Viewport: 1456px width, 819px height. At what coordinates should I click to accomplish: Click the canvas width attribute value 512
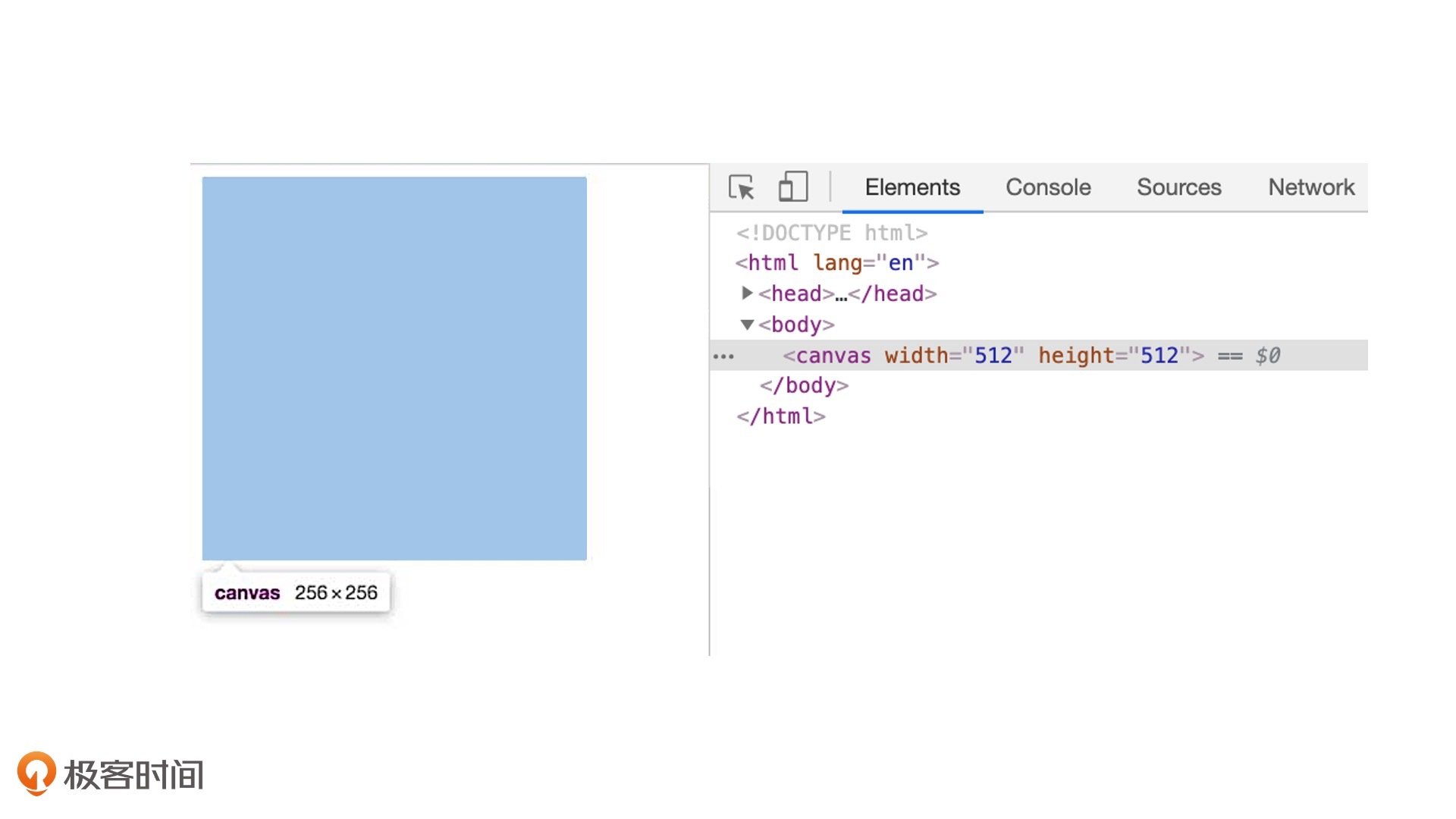coord(993,356)
